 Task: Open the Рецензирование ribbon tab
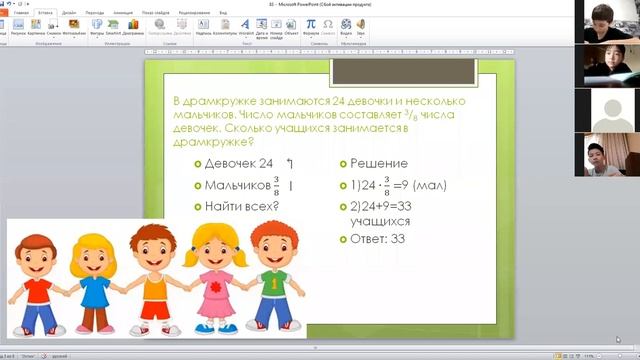[194, 13]
